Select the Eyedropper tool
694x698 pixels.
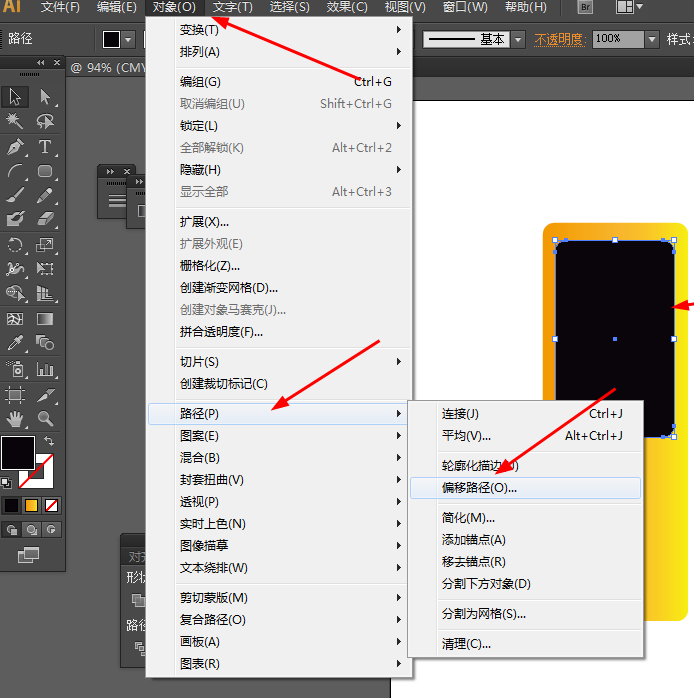click(x=15, y=343)
